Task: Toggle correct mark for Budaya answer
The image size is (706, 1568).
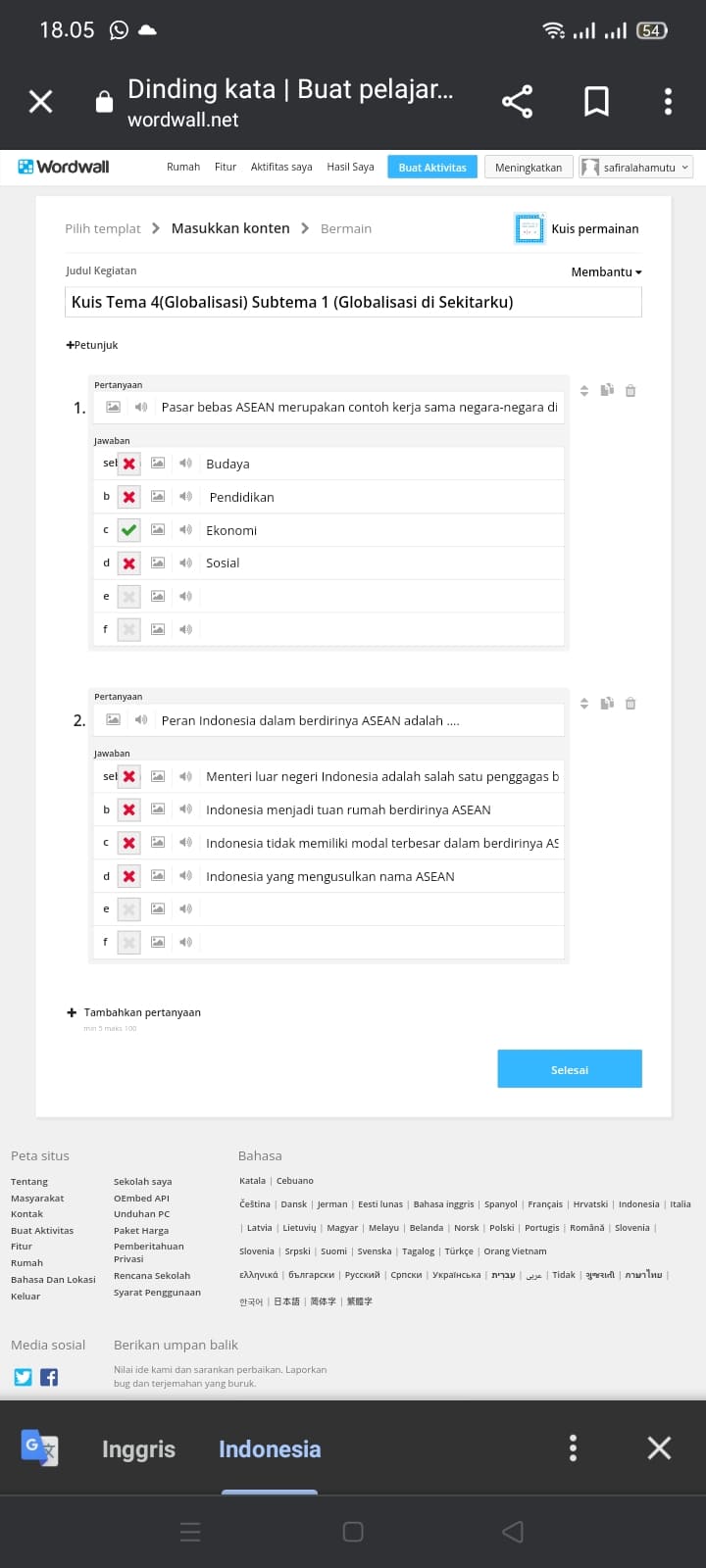Action: [128, 464]
